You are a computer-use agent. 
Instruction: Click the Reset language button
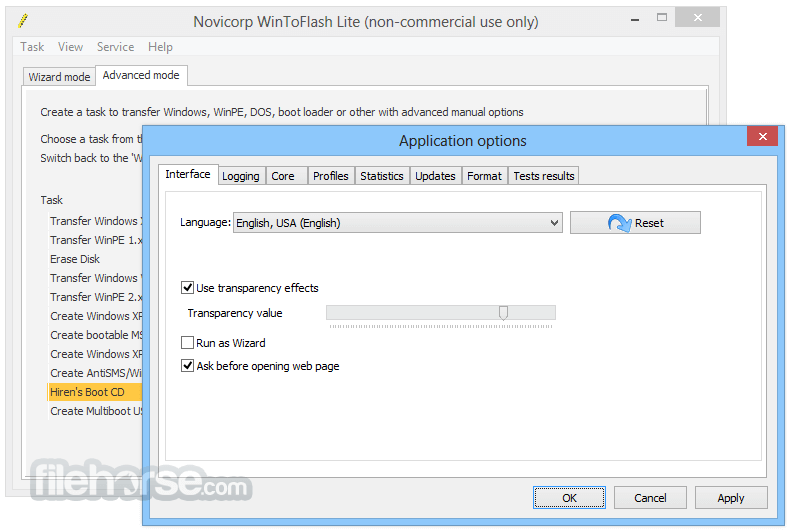click(x=635, y=223)
